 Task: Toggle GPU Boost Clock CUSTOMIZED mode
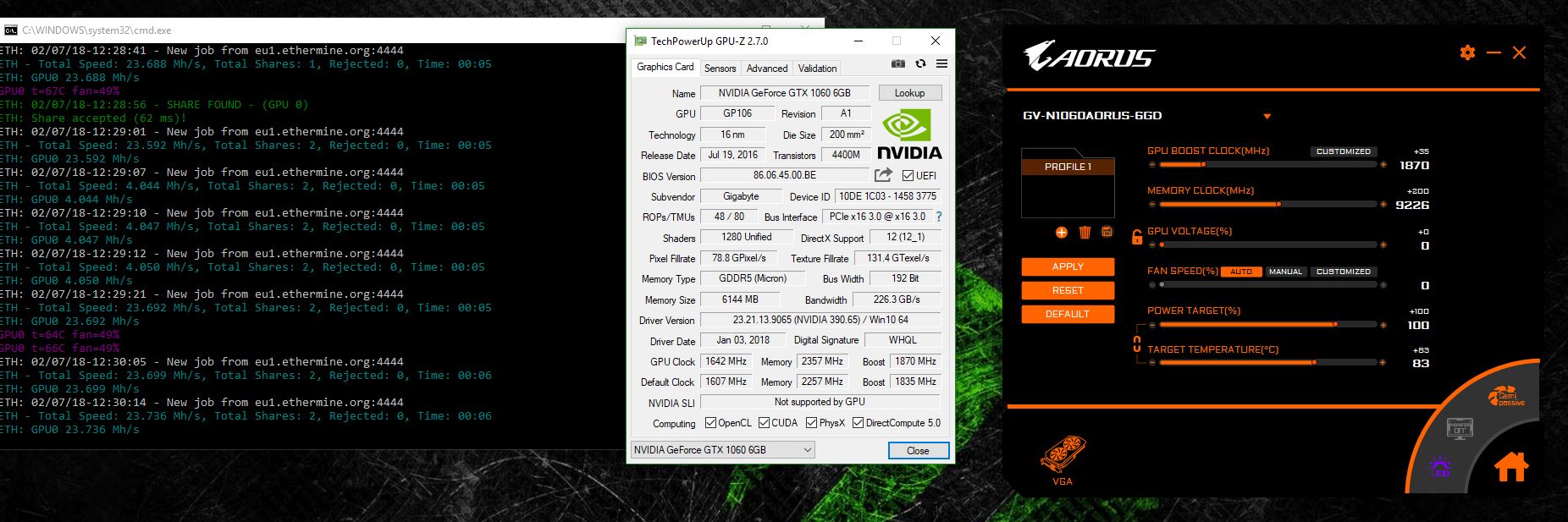pos(1343,151)
